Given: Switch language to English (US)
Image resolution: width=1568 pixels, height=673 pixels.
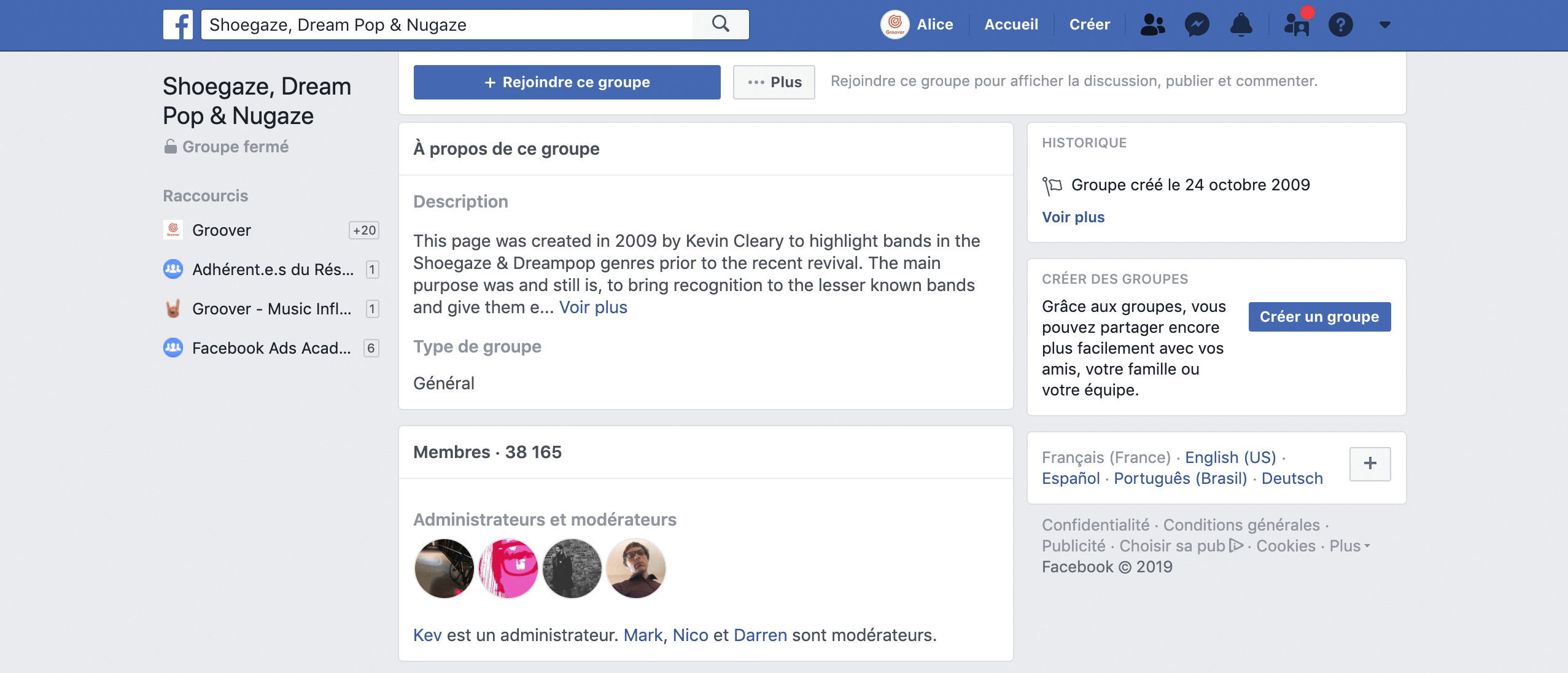Looking at the screenshot, I should tap(1230, 457).
